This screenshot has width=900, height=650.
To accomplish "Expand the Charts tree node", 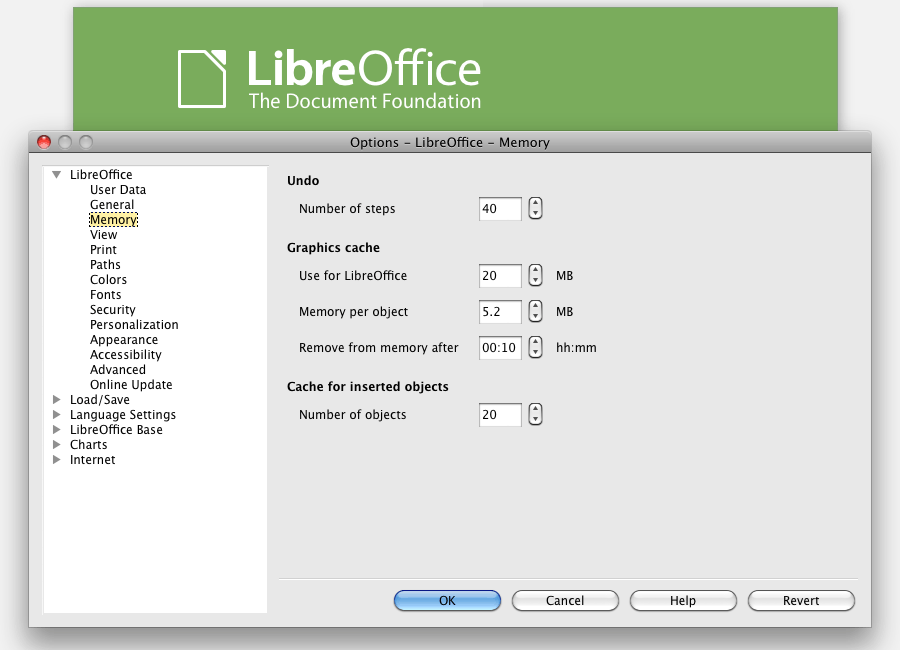I will (x=56, y=444).
